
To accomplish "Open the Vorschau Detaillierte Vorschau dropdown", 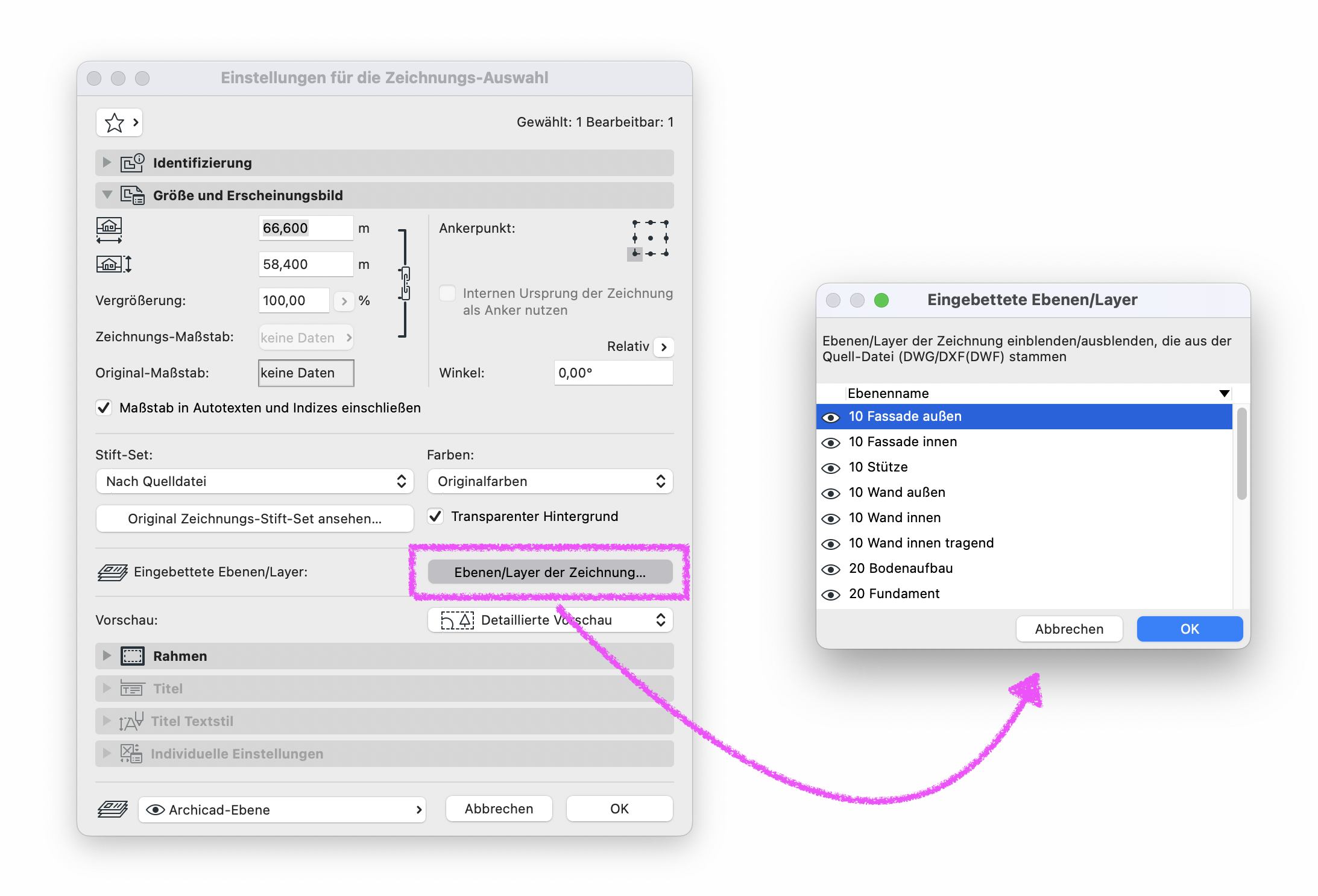I will [550, 620].
